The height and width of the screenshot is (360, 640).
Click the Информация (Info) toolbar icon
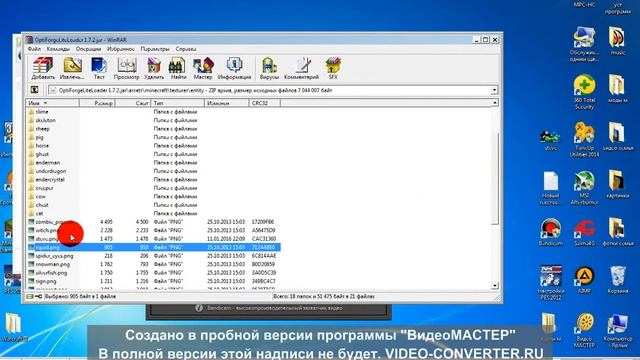(x=234, y=68)
